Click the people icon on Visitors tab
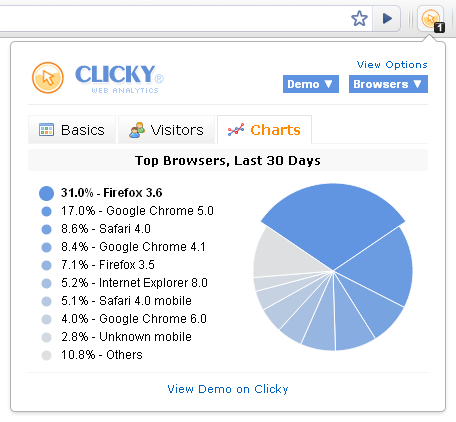 click(137, 130)
